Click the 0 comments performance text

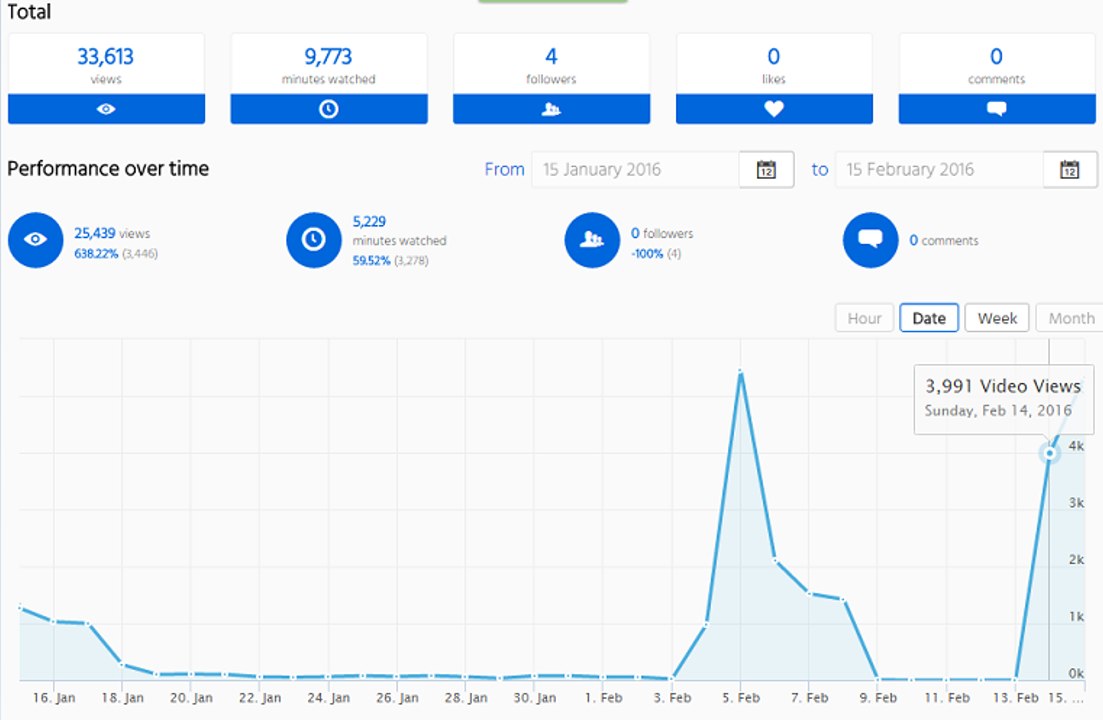tap(944, 240)
